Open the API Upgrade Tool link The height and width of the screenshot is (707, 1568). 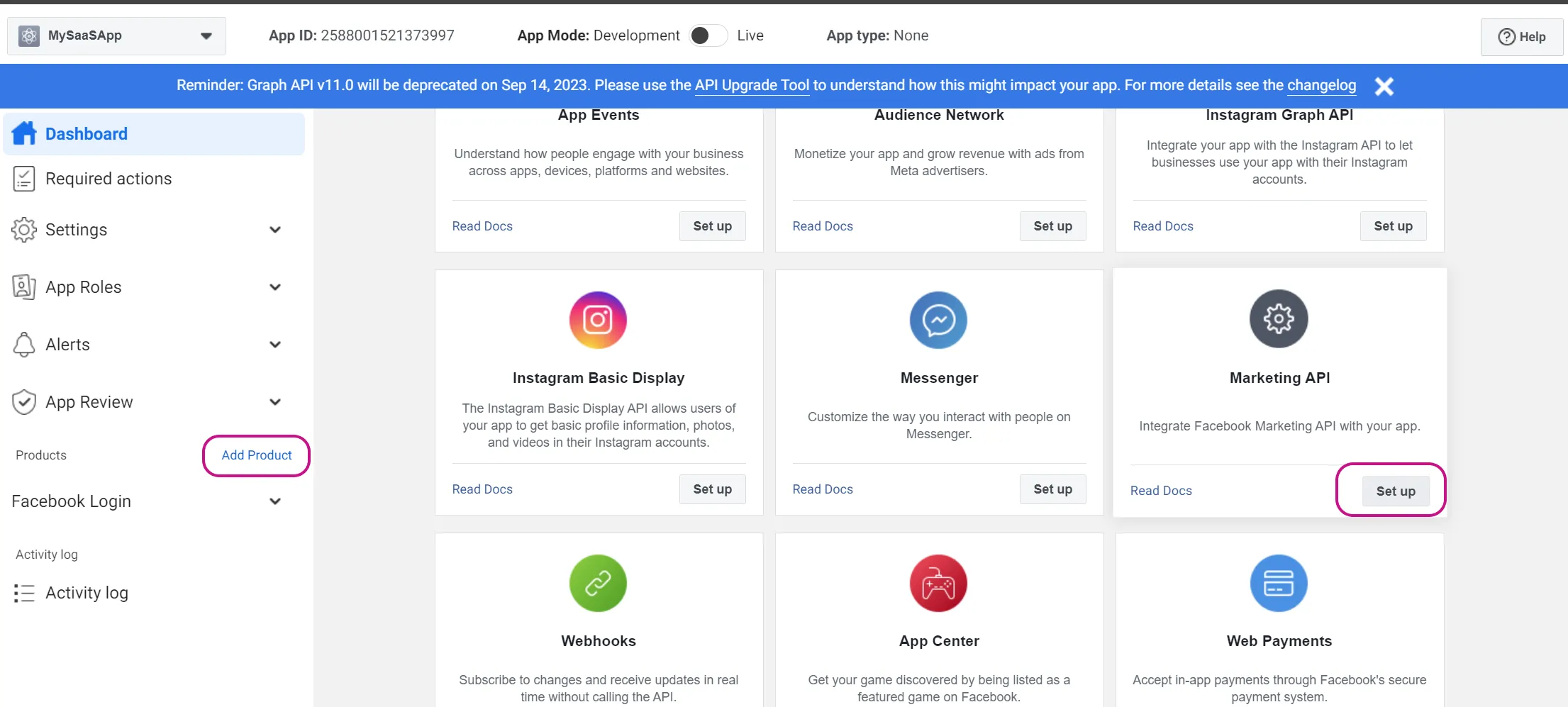coord(752,85)
